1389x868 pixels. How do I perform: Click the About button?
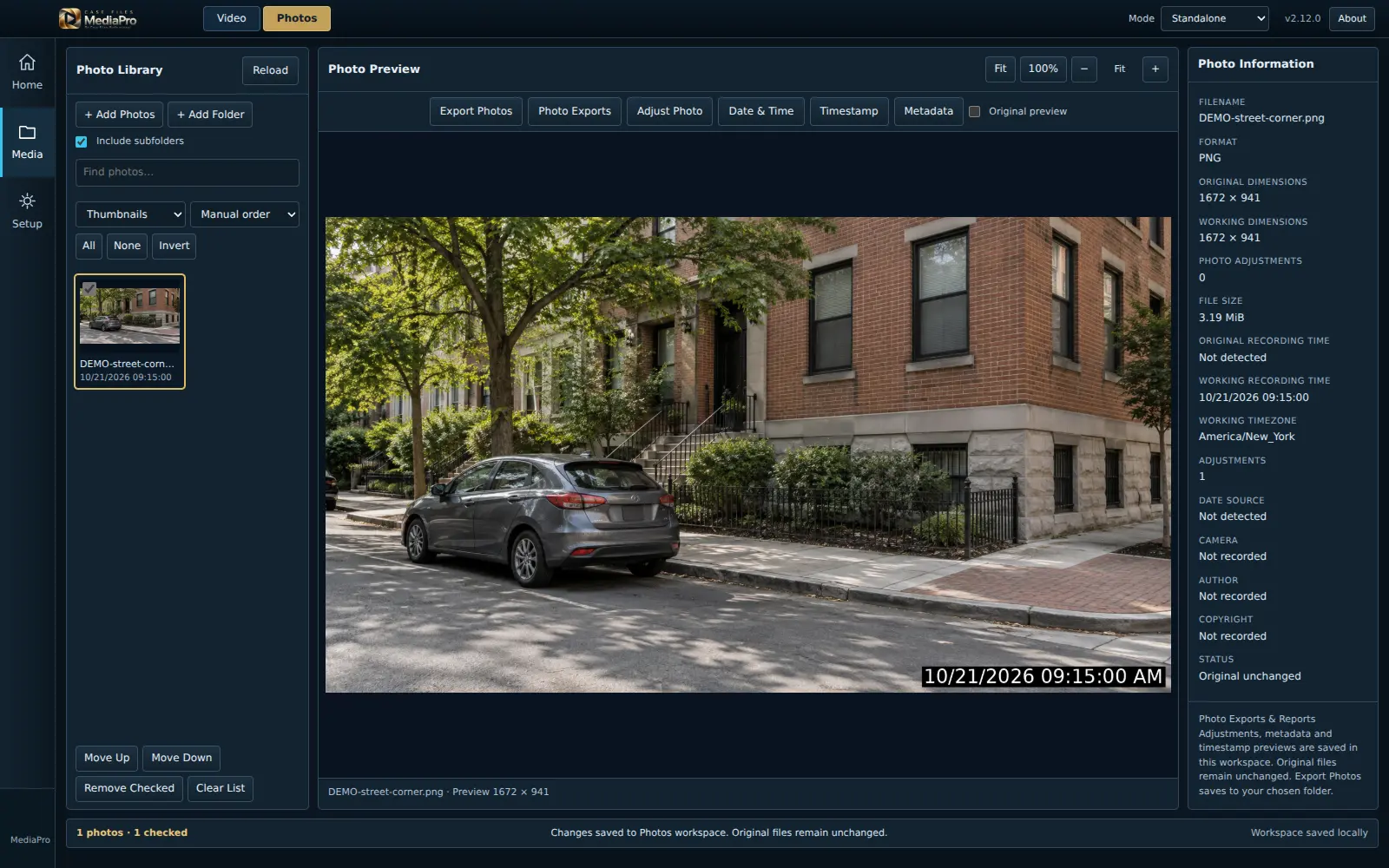click(x=1352, y=18)
